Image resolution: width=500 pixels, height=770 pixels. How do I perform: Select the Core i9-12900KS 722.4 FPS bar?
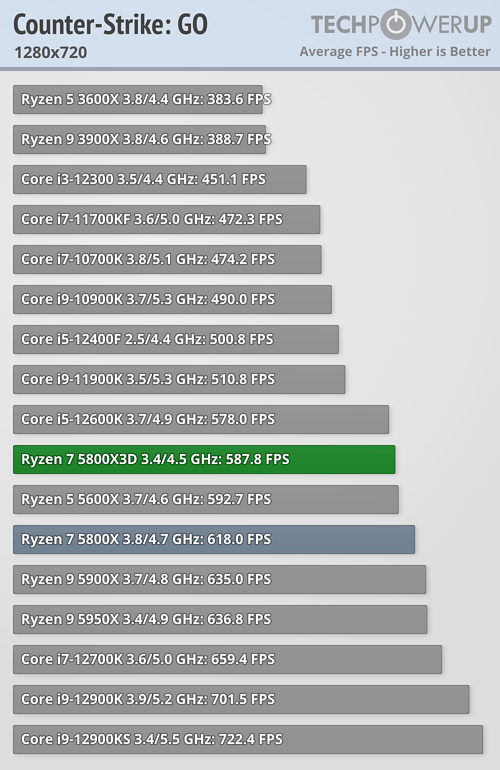tap(248, 740)
